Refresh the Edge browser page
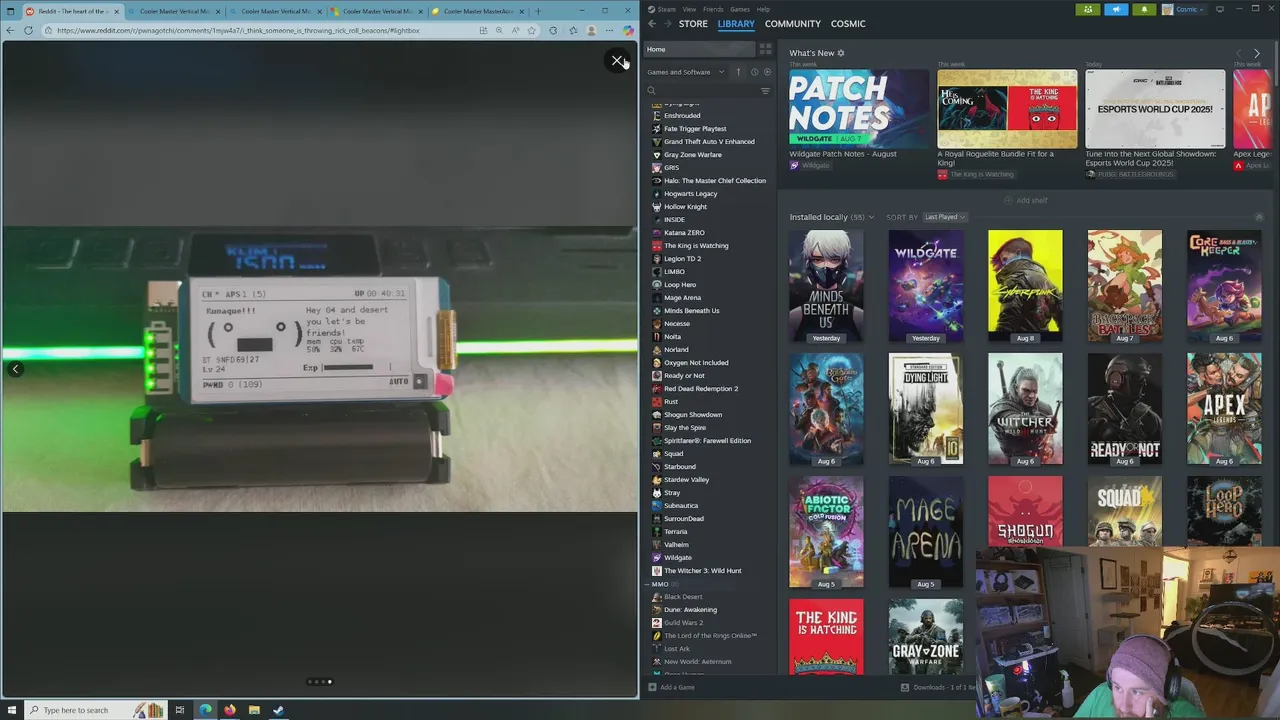The width and height of the screenshot is (1280, 720). [x=28, y=30]
